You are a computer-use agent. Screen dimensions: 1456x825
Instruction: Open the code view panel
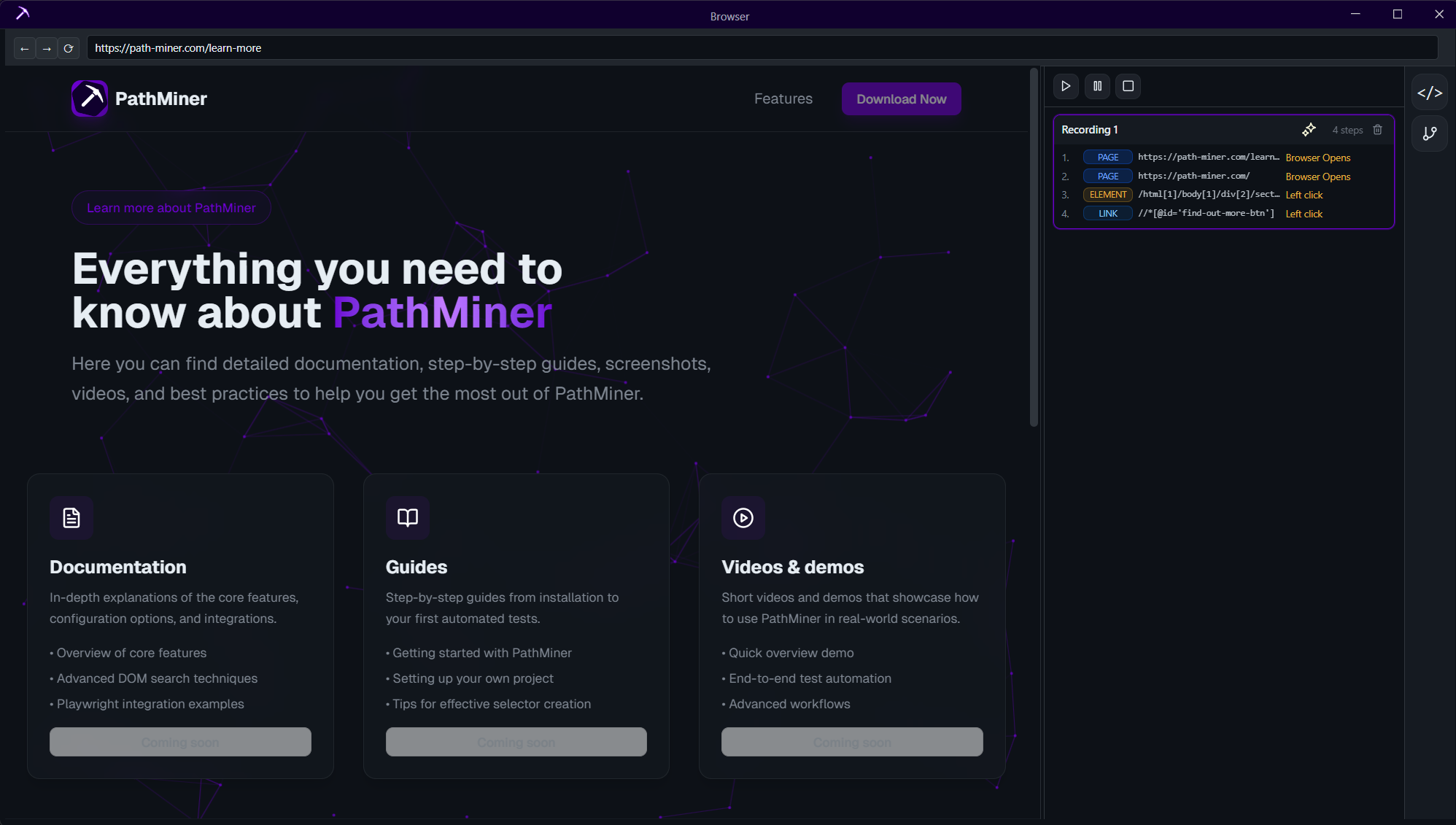tap(1430, 92)
